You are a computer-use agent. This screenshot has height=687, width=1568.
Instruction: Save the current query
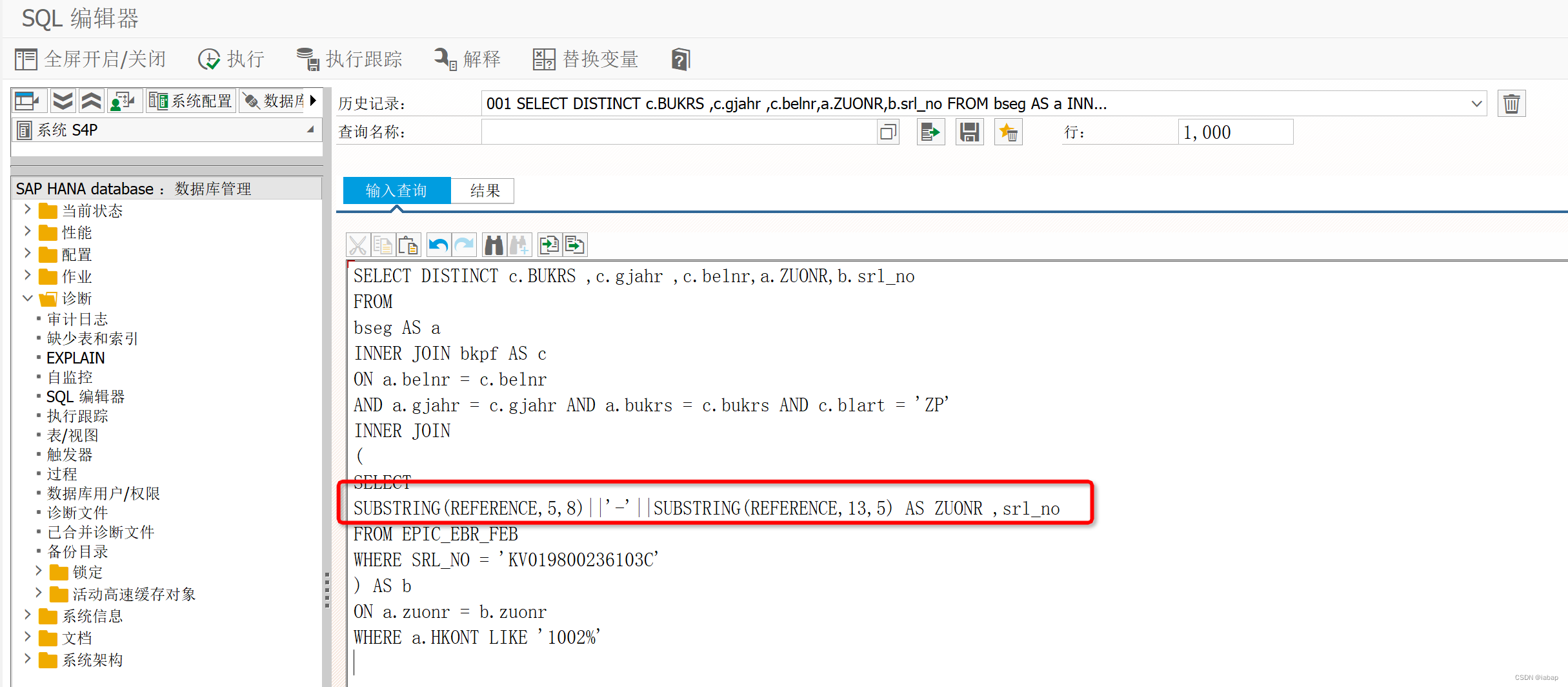pyautogui.click(x=969, y=132)
